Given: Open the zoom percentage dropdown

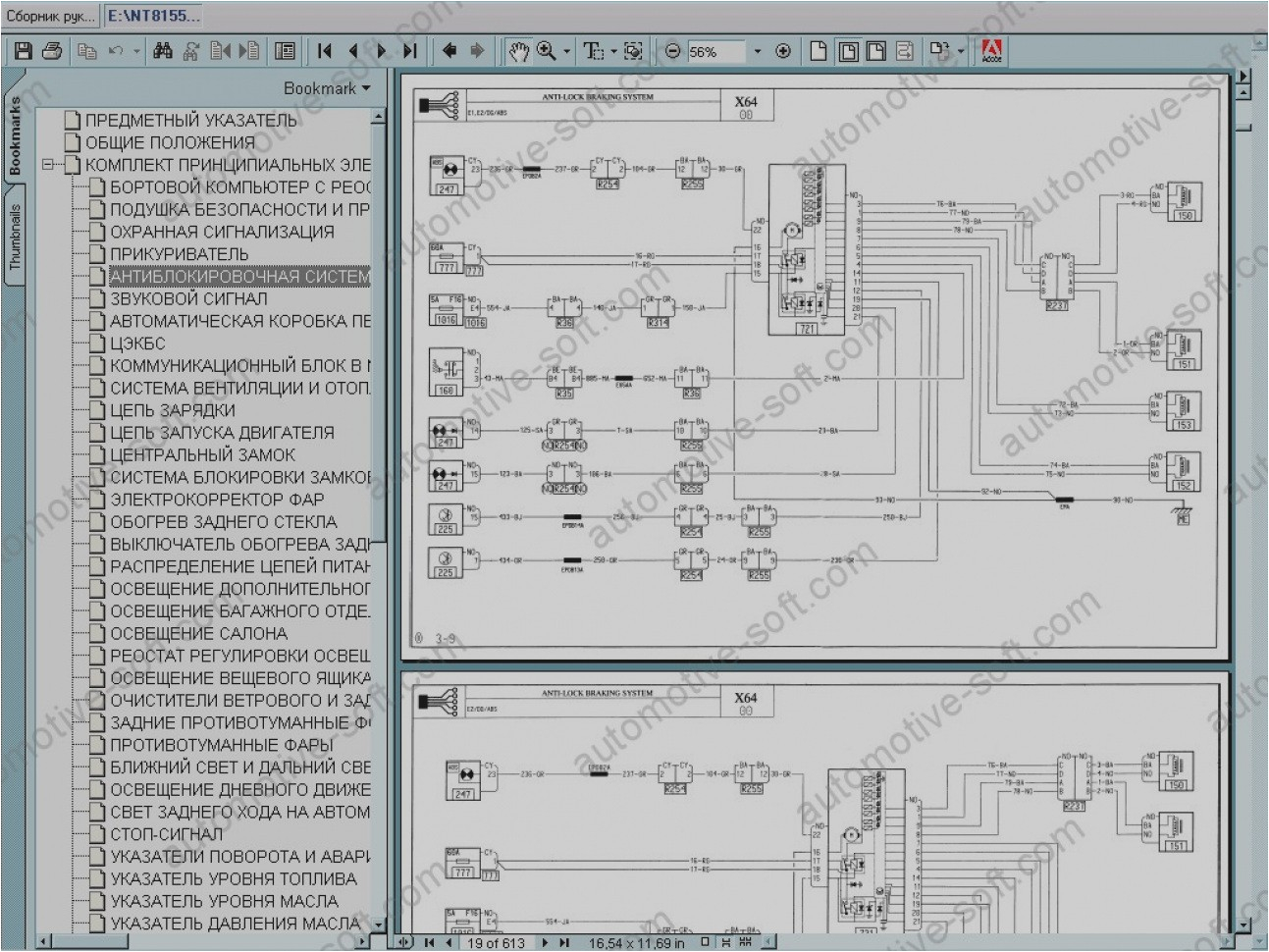Looking at the screenshot, I should coord(759,51).
